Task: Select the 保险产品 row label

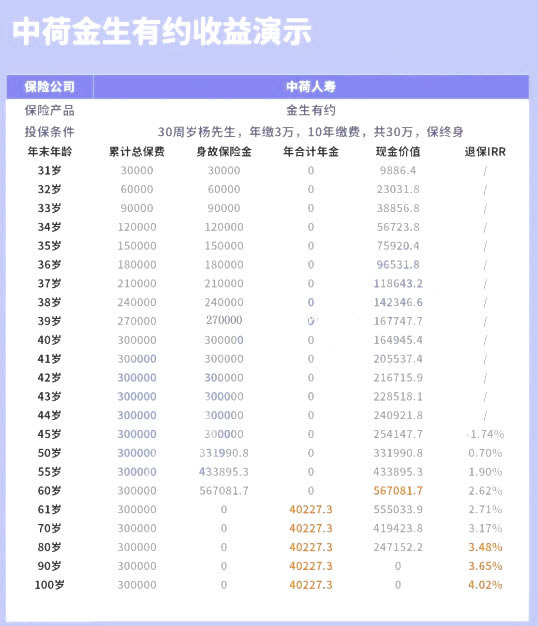Action: (x=49, y=111)
